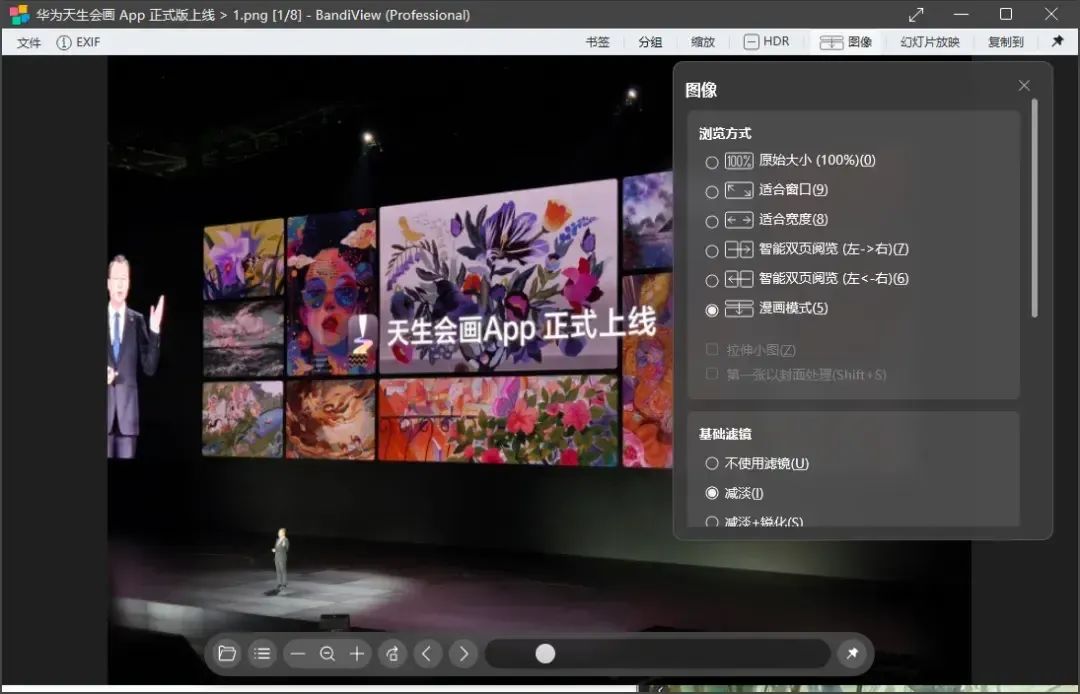Rotate the image with rotate icon
This screenshot has height=694, width=1080.
392,653
